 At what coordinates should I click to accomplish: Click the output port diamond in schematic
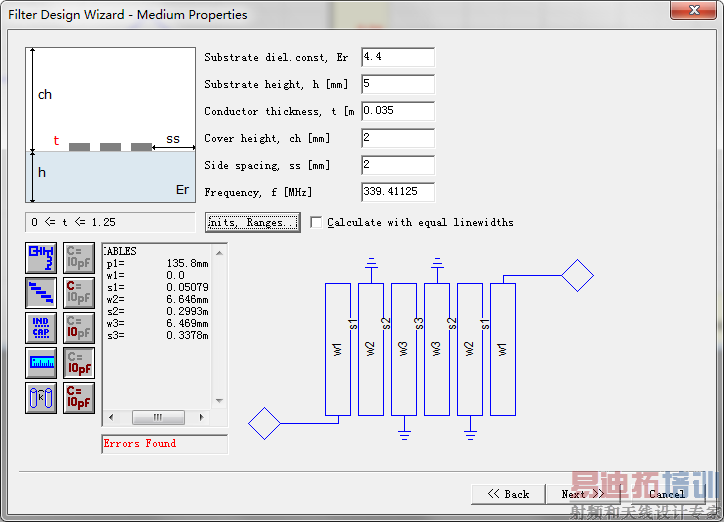pyautogui.click(x=578, y=276)
